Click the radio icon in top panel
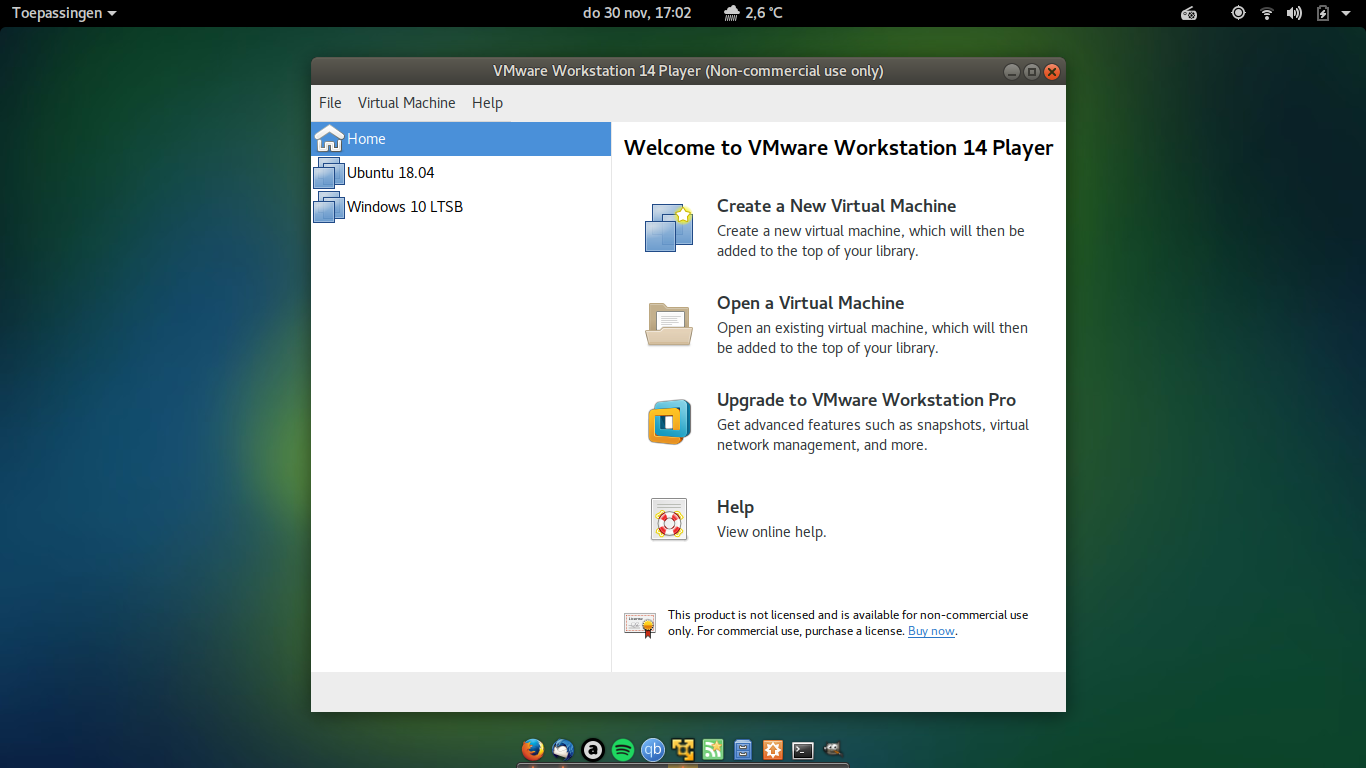Image resolution: width=1366 pixels, height=768 pixels. 1189,13
